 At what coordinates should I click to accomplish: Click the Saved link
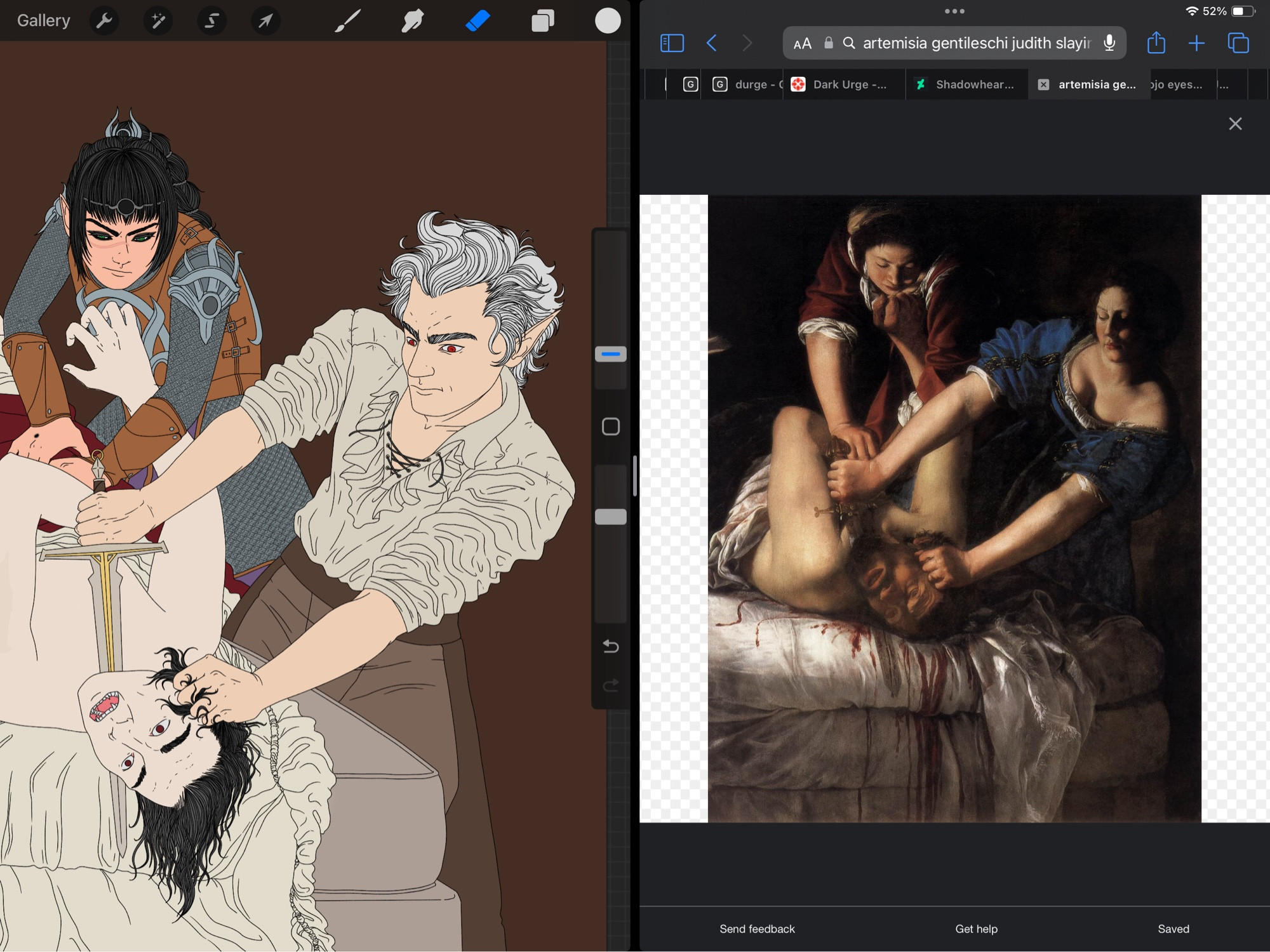pos(1173,929)
